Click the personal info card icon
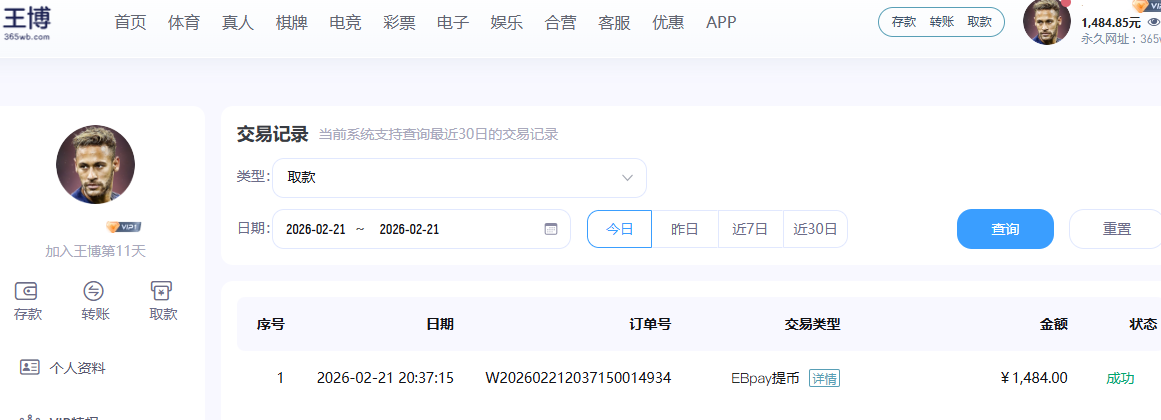 point(30,367)
